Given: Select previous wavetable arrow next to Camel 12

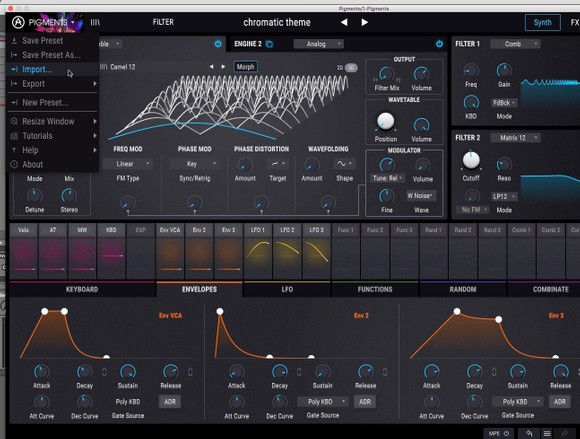Looking at the screenshot, I should 211,67.
